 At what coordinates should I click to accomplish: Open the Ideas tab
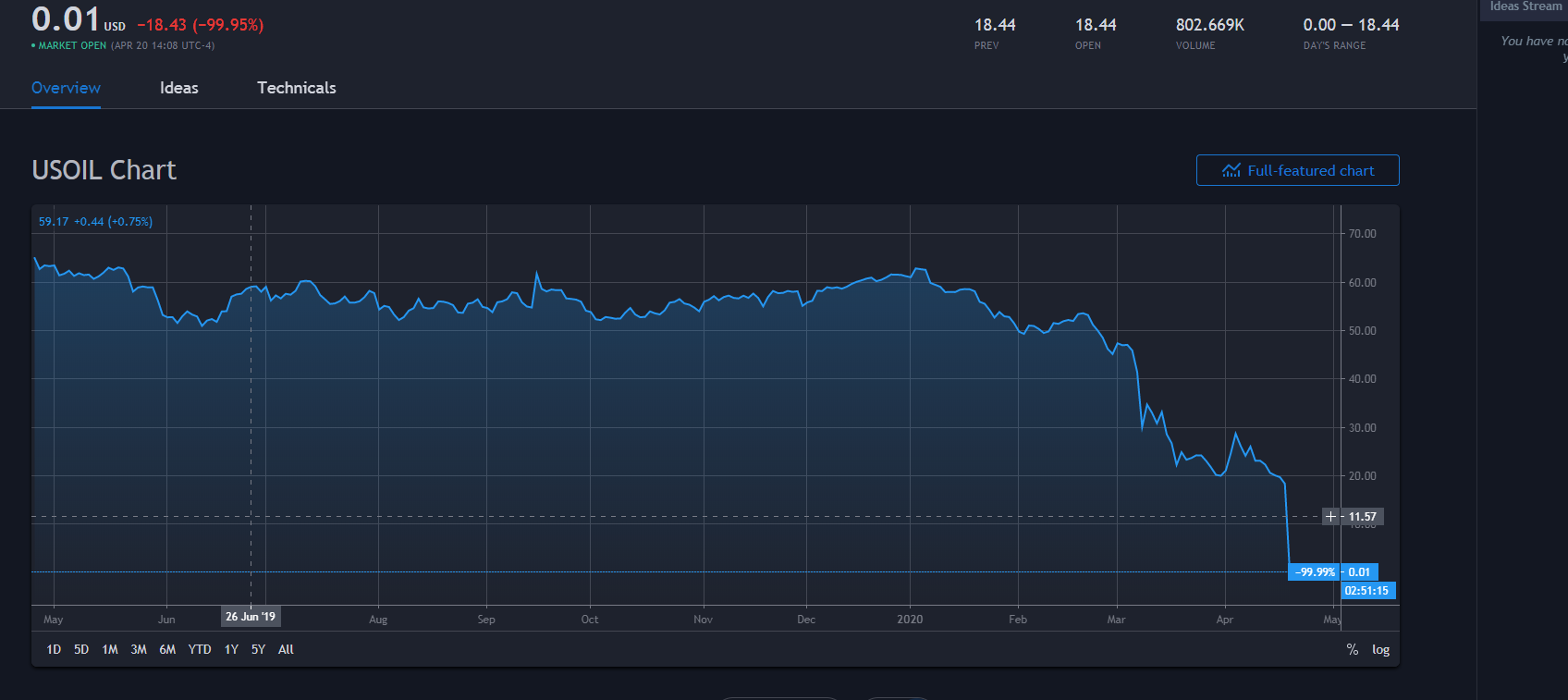pyautogui.click(x=178, y=88)
